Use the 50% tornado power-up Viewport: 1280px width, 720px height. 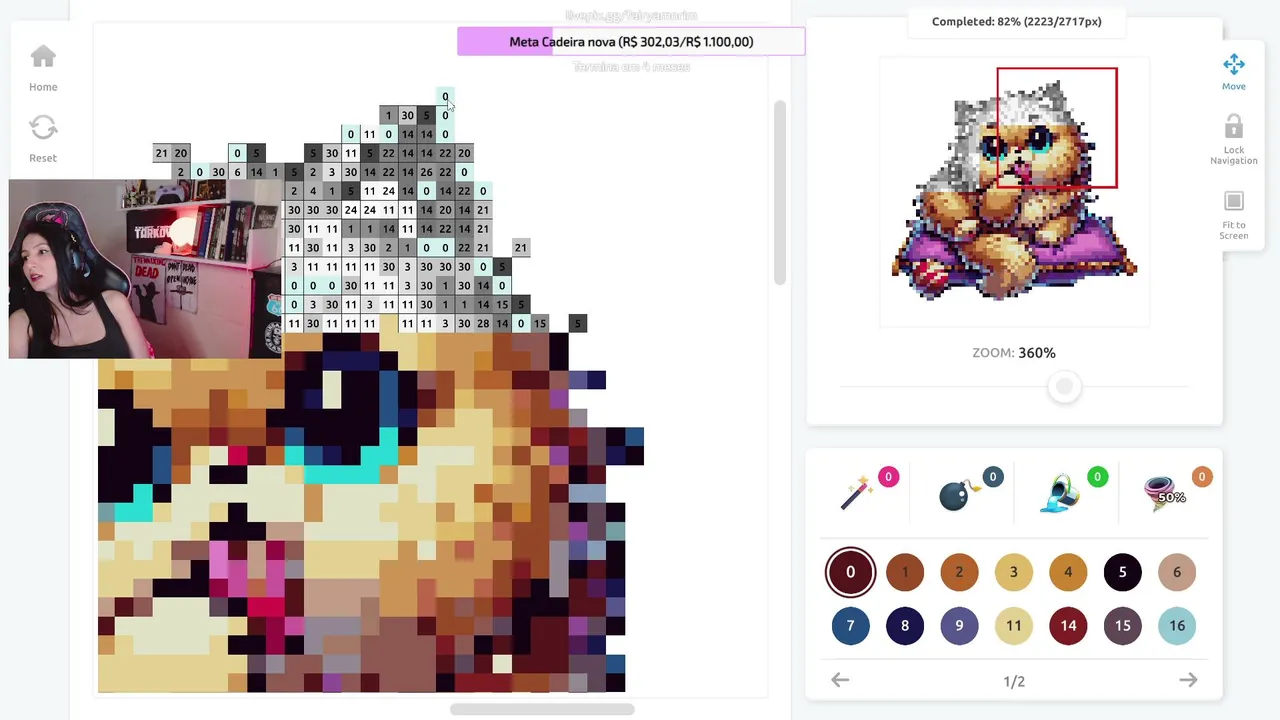1166,493
